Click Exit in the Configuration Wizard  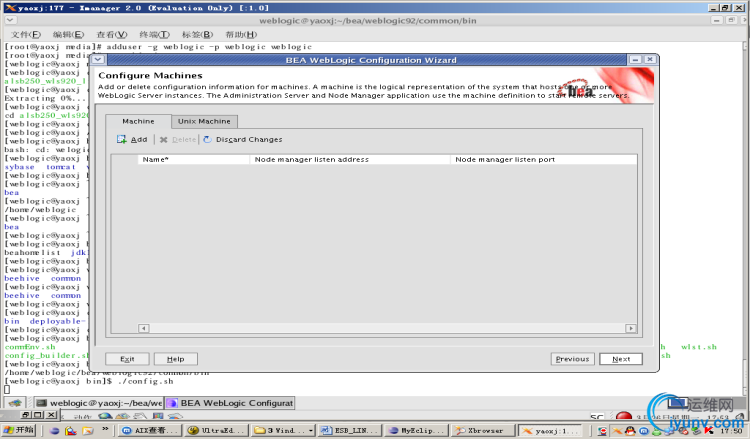(x=127, y=359)
